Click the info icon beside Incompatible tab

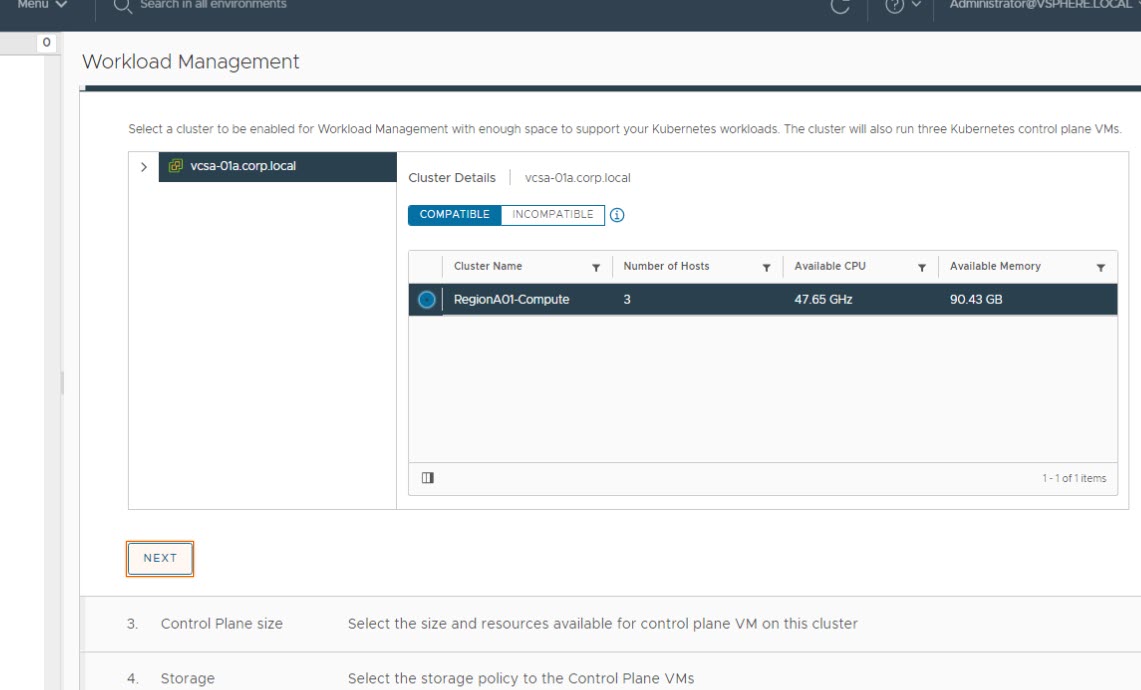click(x=617, y=215)
